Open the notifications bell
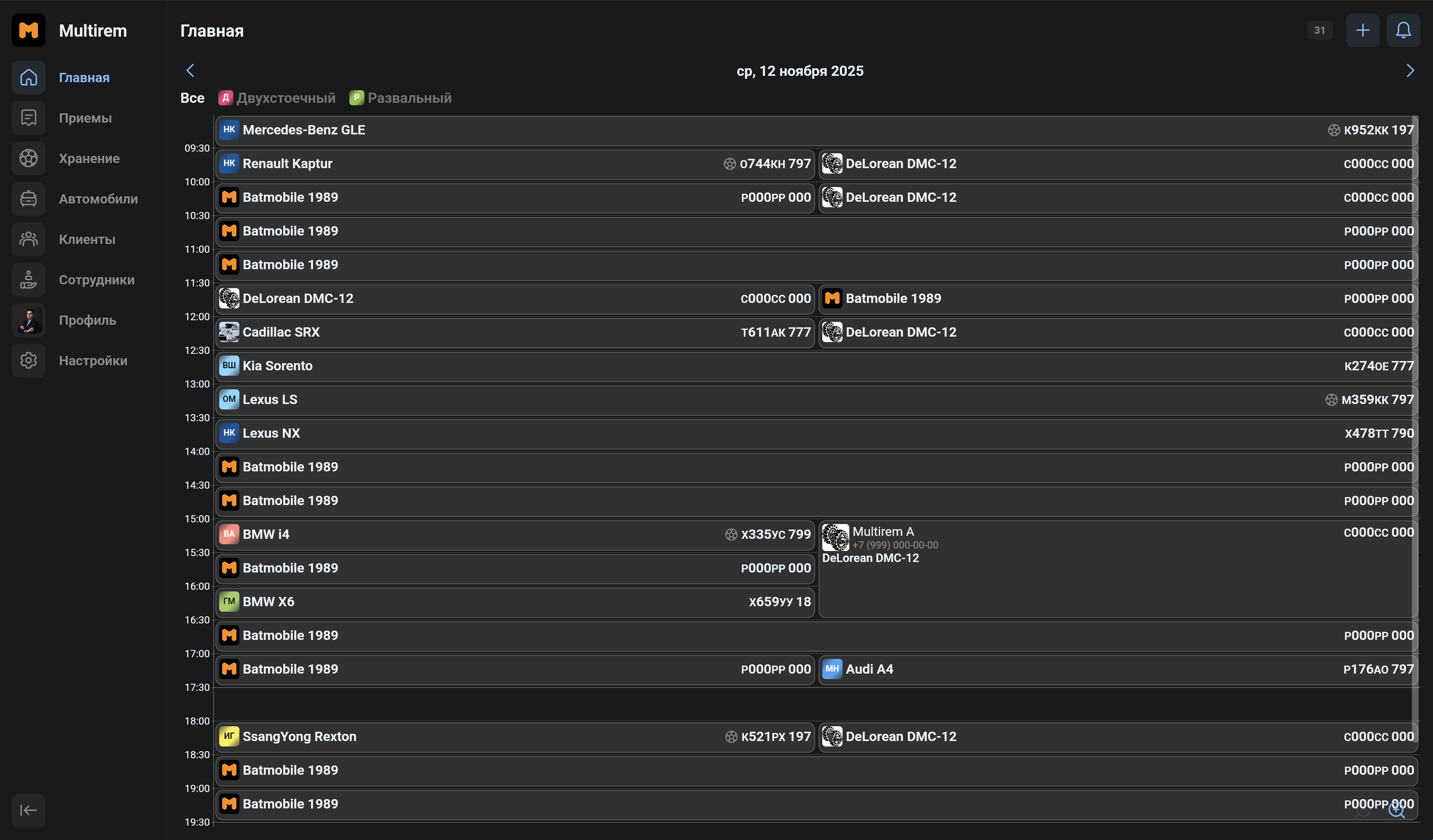The width and height of the screenshot is (1433, 840). tap(1403, 30)
